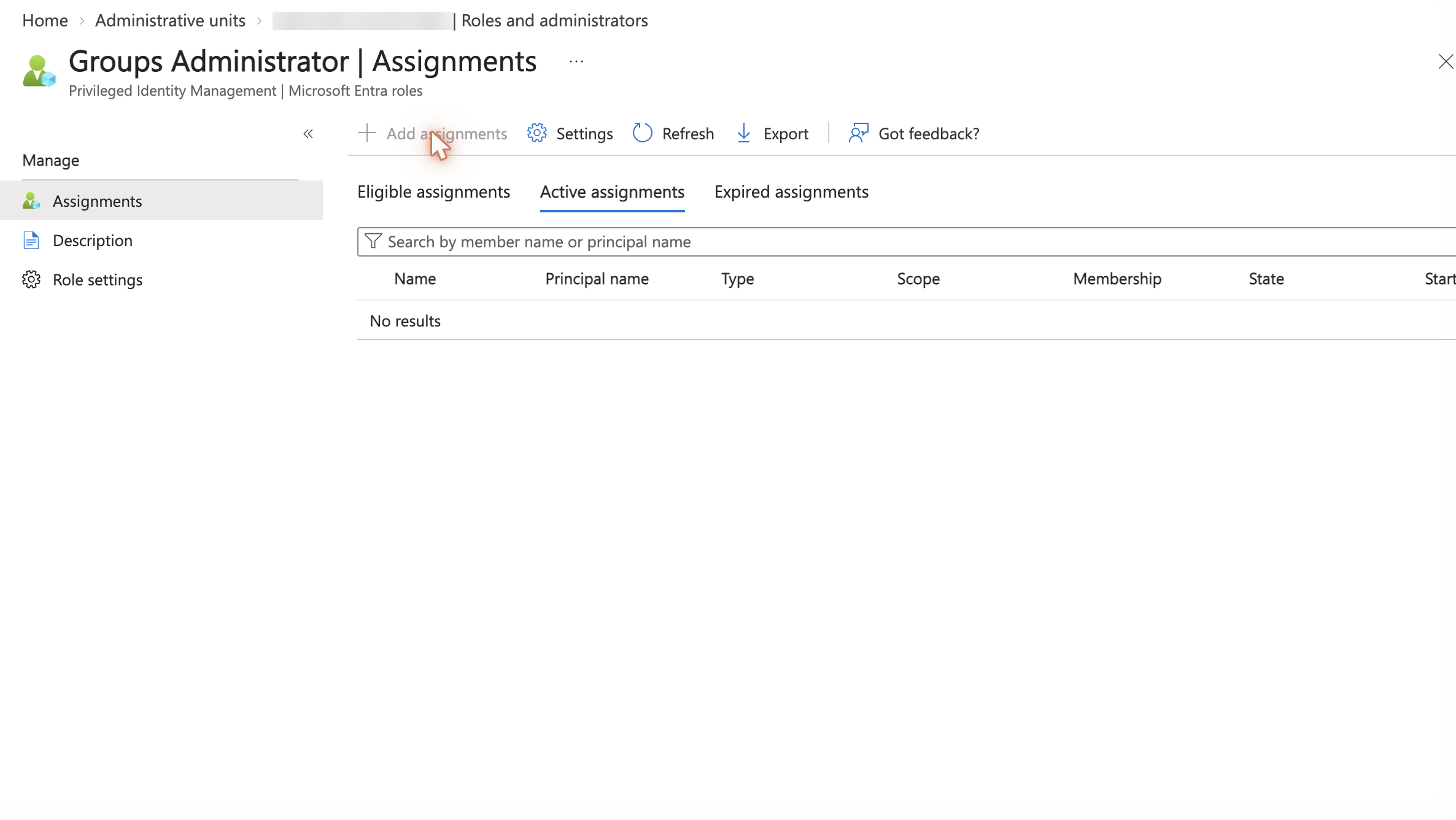Close the Groups Administrator blade
The width and height of the screenshot is (1456, 820).
click(x=1445, y=61)
